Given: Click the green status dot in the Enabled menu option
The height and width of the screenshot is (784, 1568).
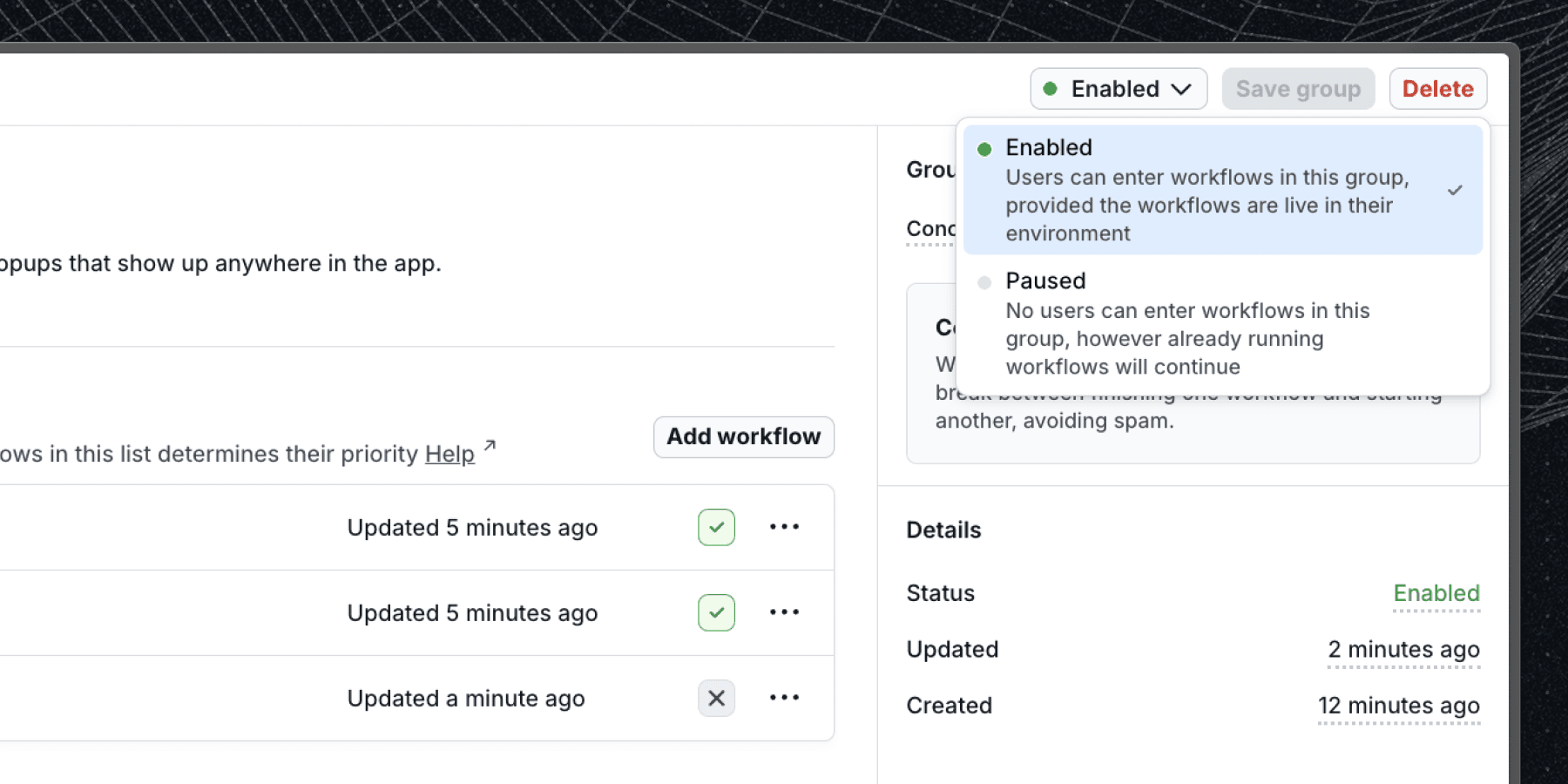Looking at the screenshot, I should [x=984, y=149].
